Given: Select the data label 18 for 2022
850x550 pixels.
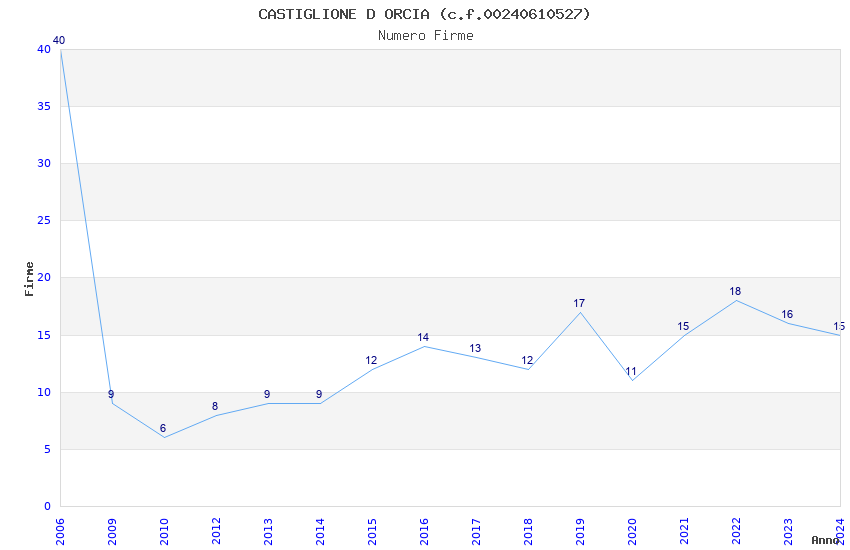Looking at the screenshot, I should [x=735, y=291].
